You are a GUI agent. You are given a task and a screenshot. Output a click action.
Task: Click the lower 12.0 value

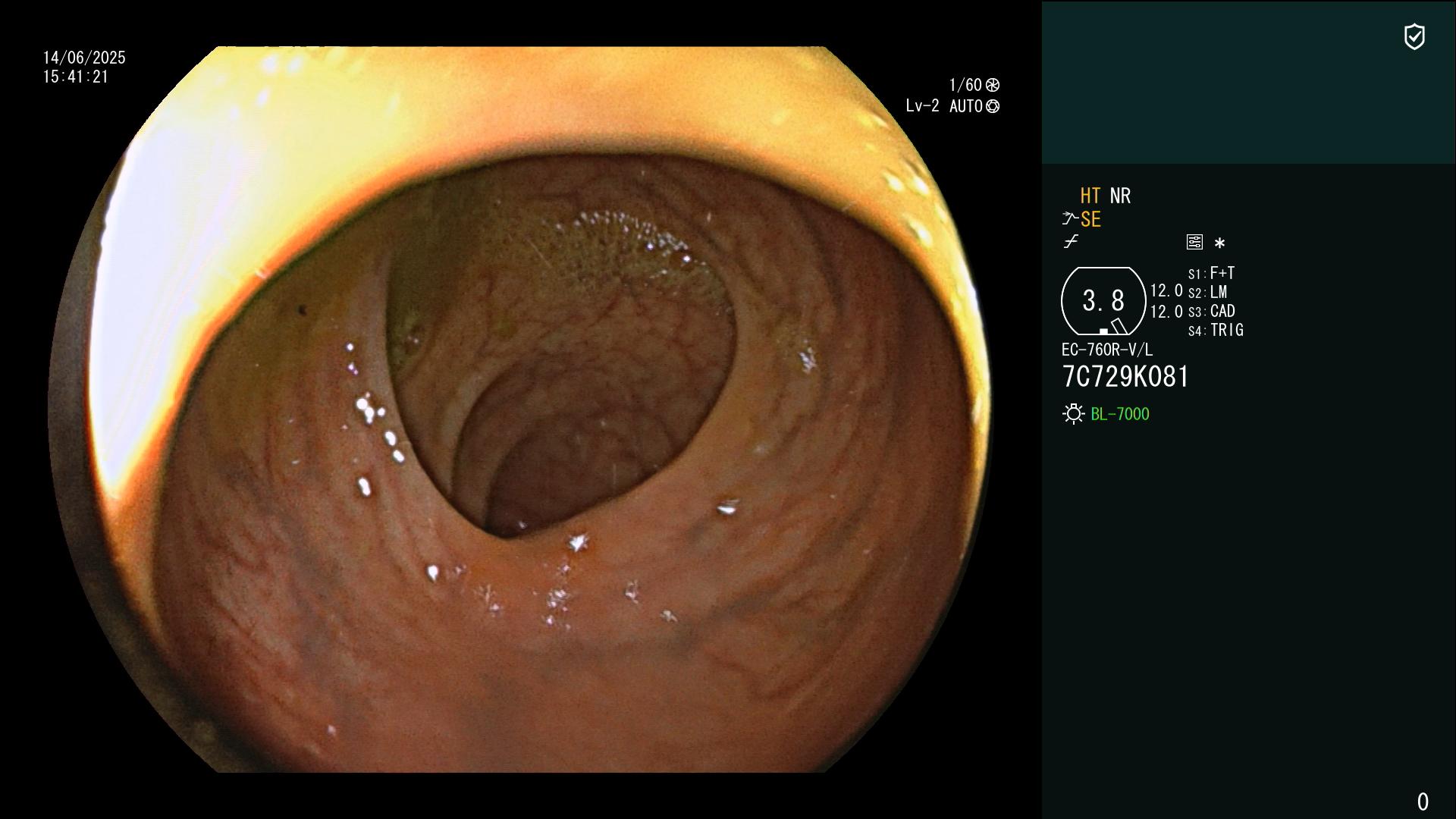click(1166, 312)
